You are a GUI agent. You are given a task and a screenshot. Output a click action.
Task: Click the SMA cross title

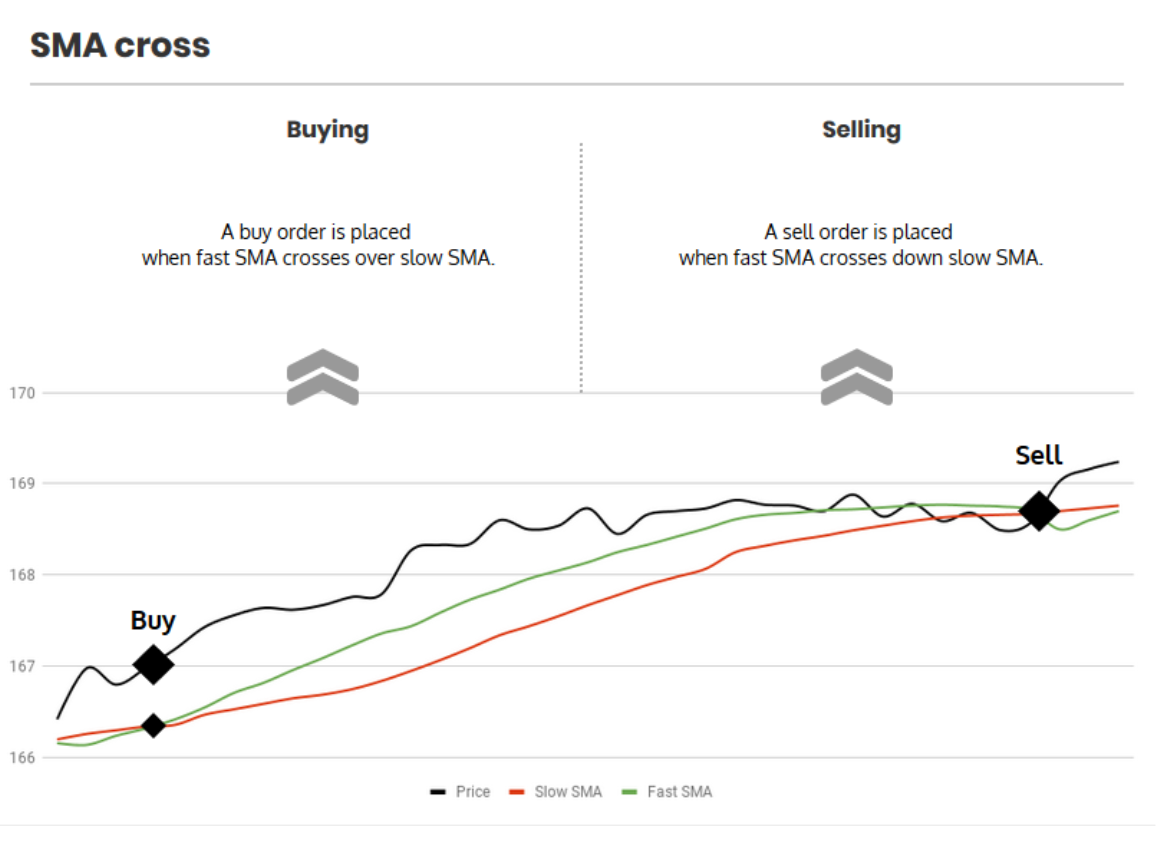[x=120, y=46]
